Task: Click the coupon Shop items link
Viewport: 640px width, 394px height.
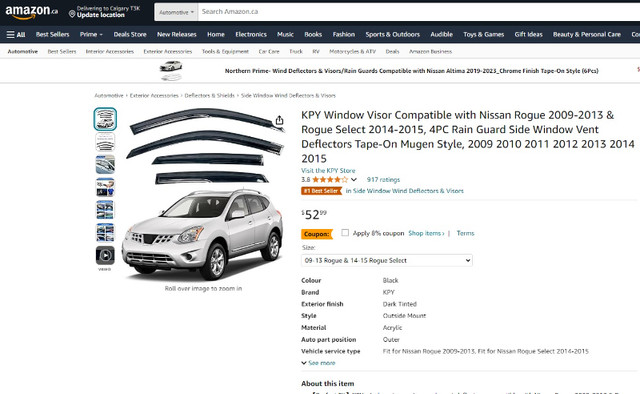Action: click(426, 234)
